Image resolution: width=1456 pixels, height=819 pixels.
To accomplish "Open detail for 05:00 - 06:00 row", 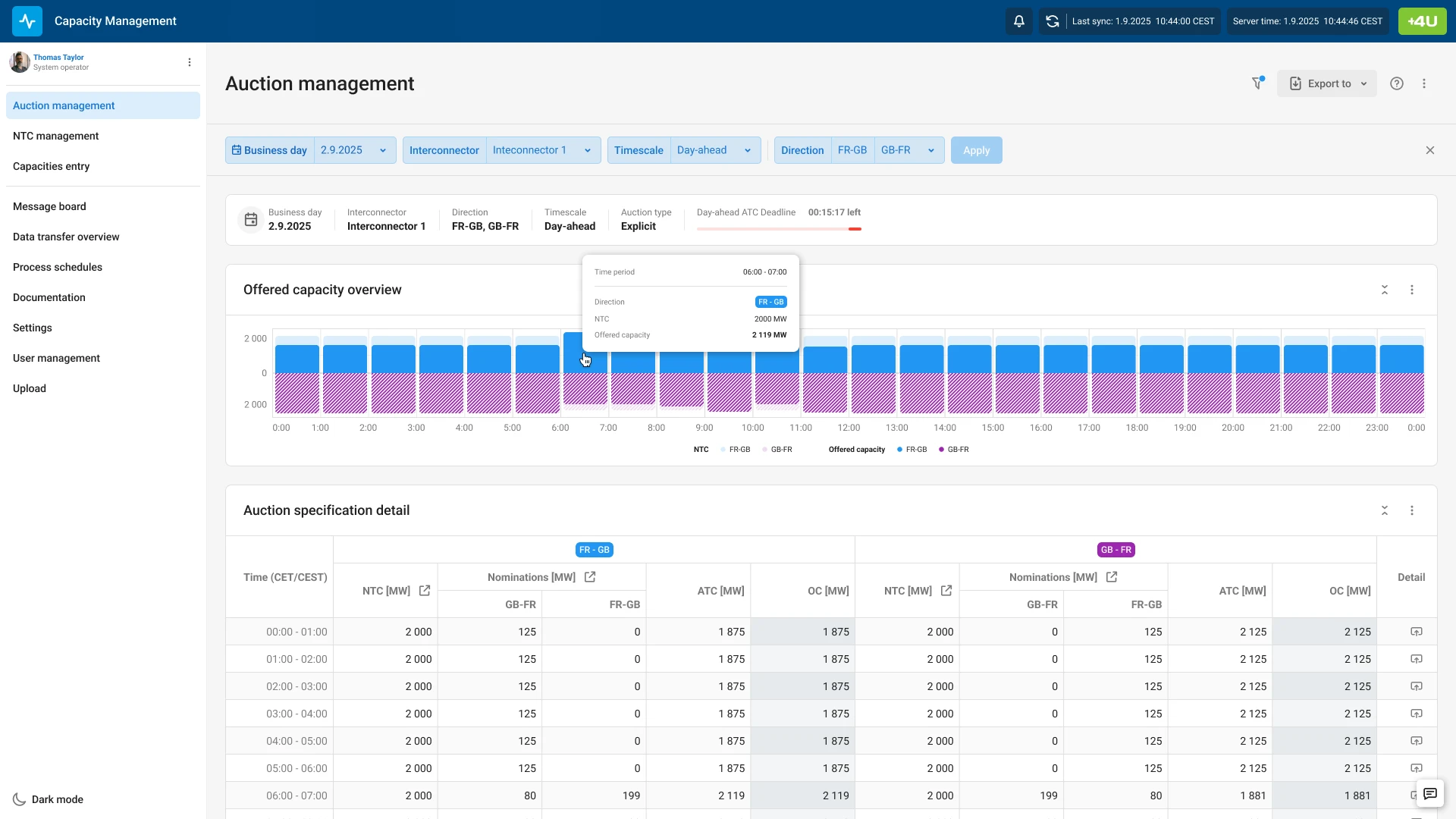I will 1417,768.
